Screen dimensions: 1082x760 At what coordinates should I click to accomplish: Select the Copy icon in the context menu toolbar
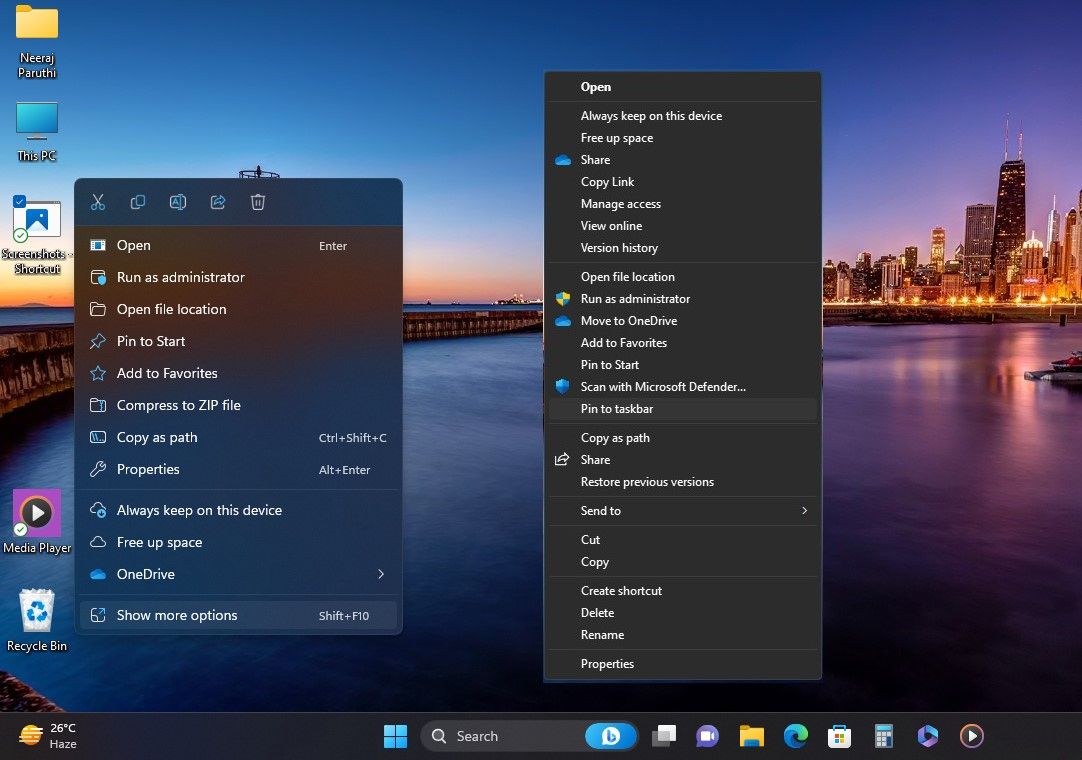[x=137, y=202]
